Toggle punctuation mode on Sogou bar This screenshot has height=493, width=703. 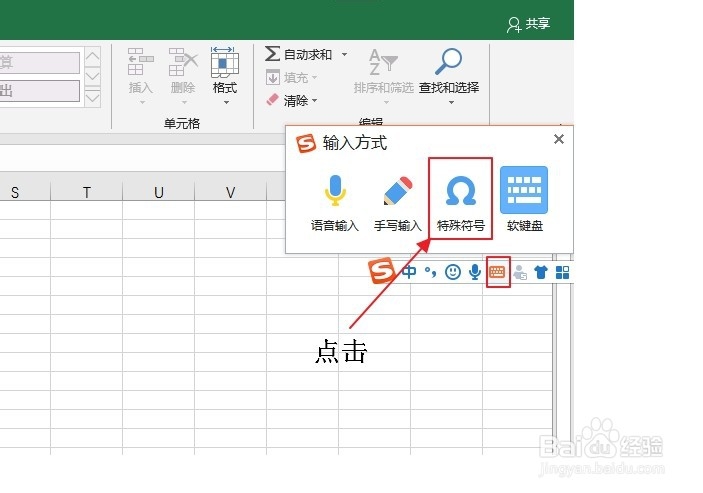click(430, 272)
